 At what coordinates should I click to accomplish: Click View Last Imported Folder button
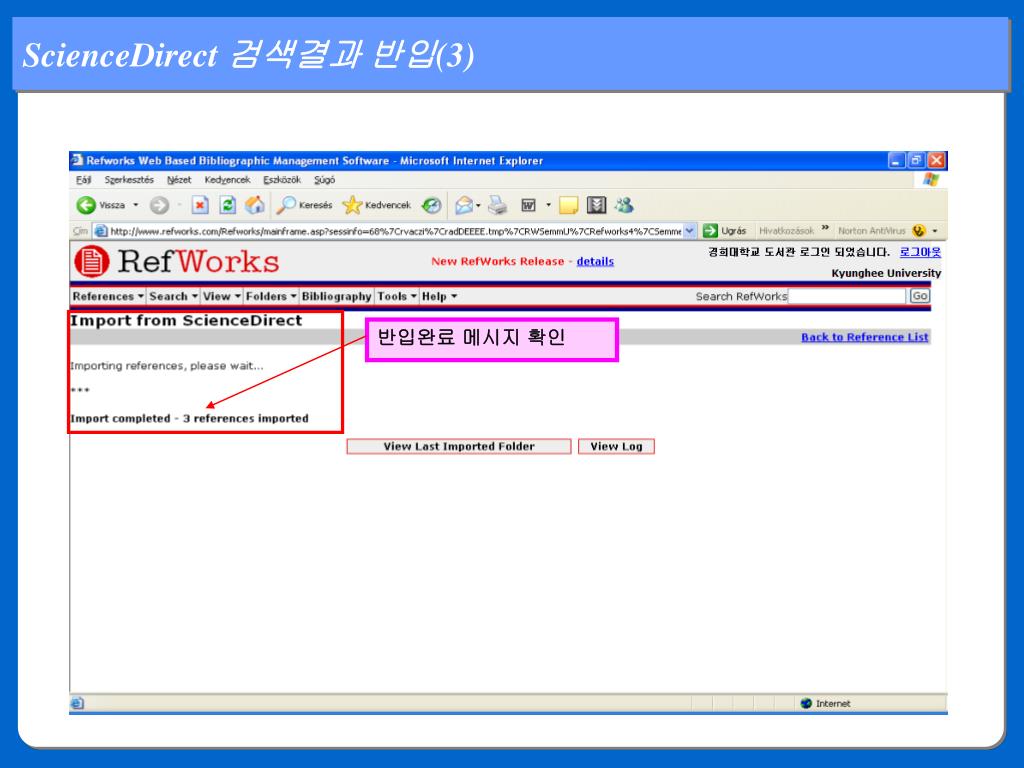[458, 446]
